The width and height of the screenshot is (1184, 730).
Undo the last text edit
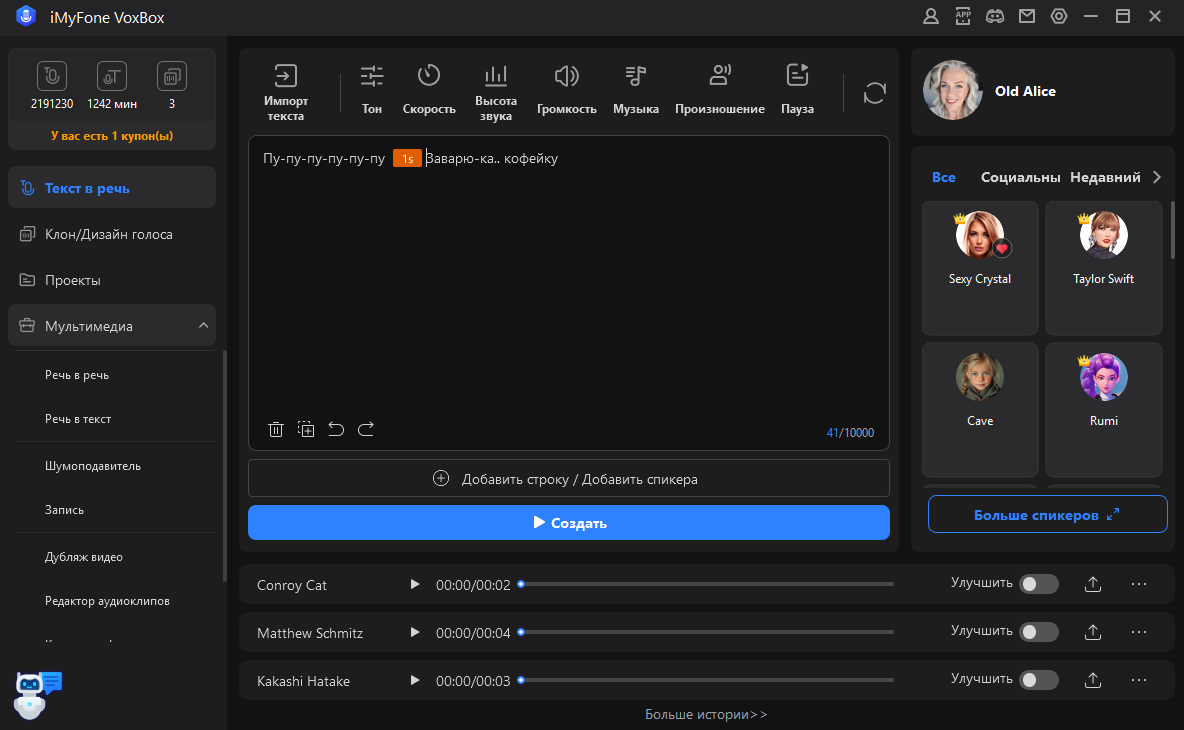click(x=336, y=430)
